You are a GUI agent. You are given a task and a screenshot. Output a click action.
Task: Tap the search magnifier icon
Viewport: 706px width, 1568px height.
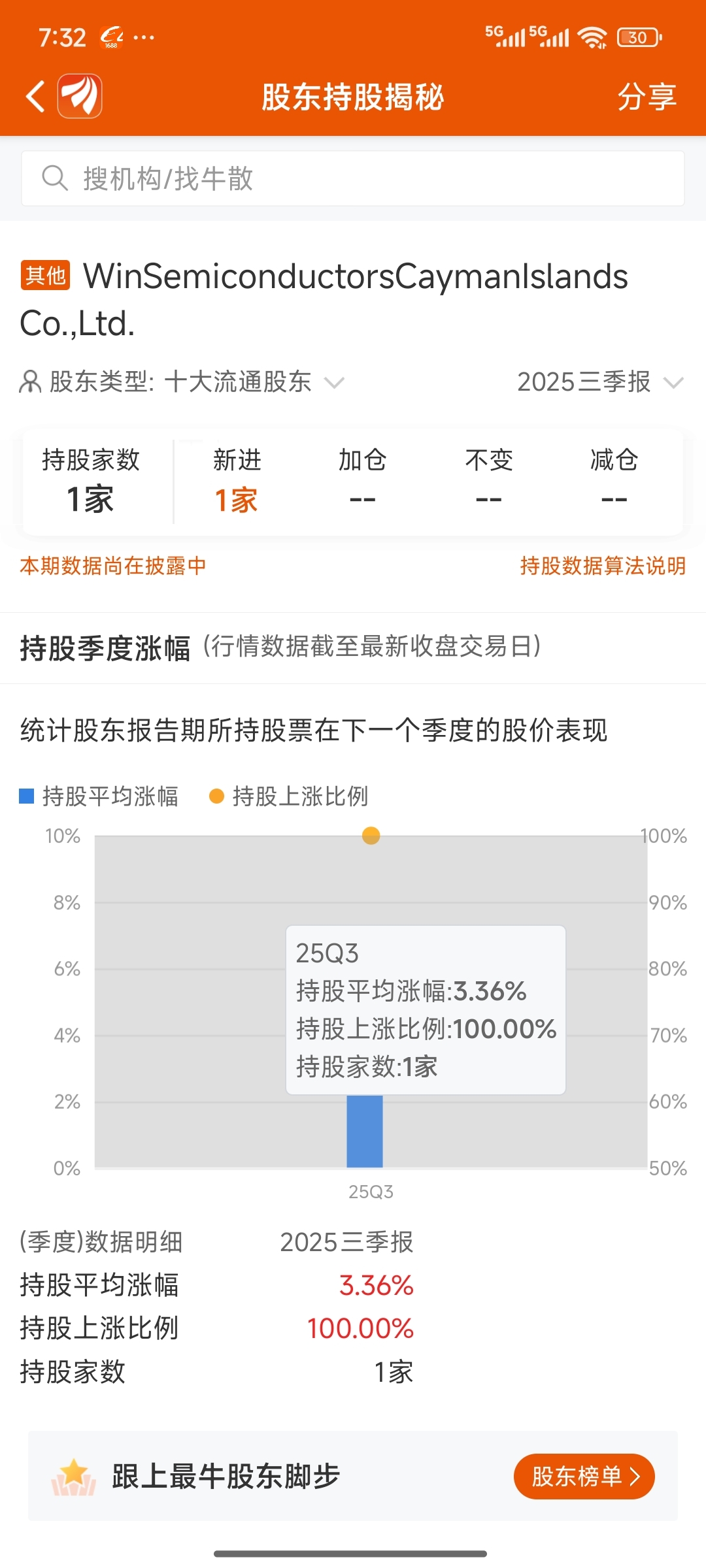pyautogui.click(x=55, y=178)
